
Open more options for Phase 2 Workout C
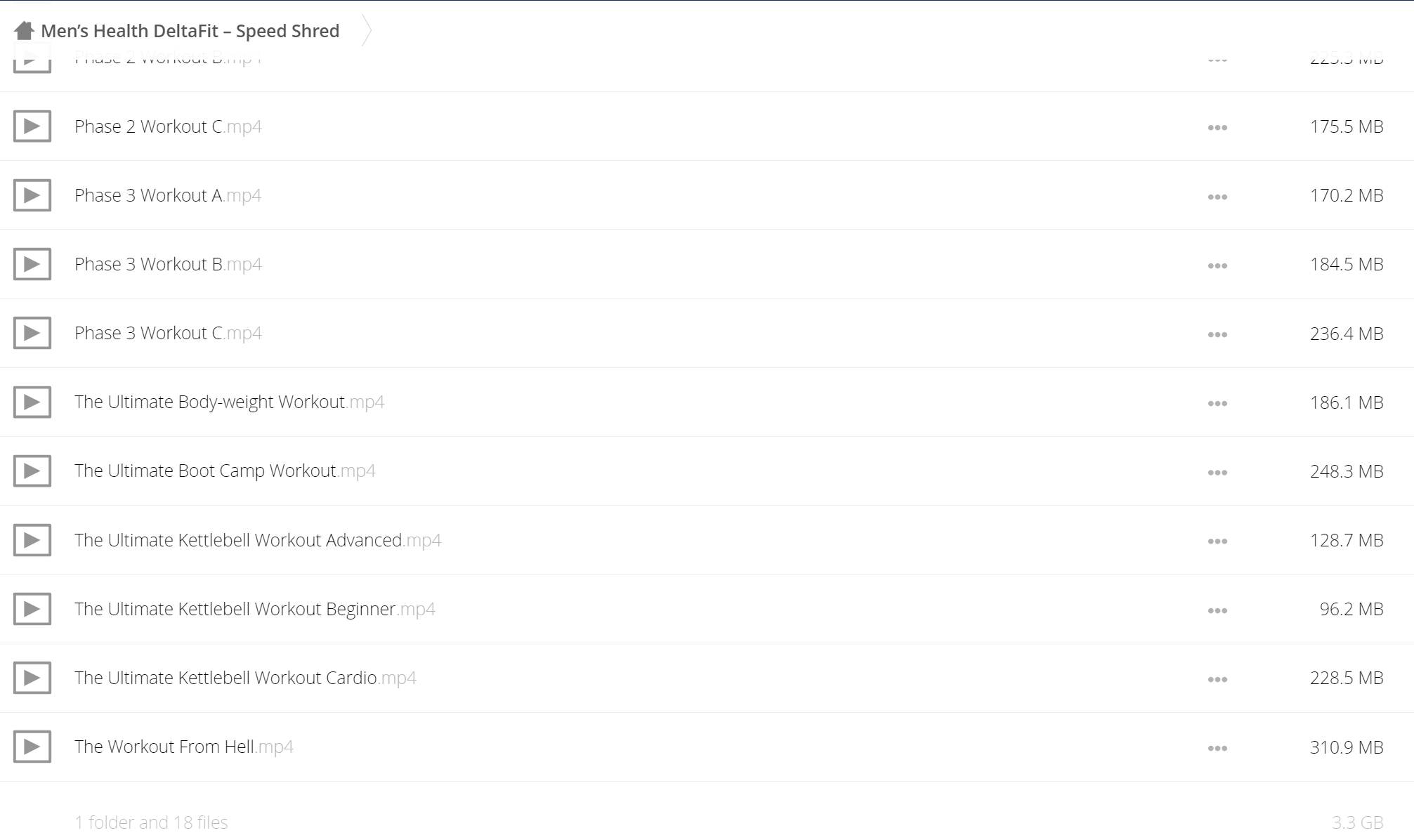[x=1217, y=128]
